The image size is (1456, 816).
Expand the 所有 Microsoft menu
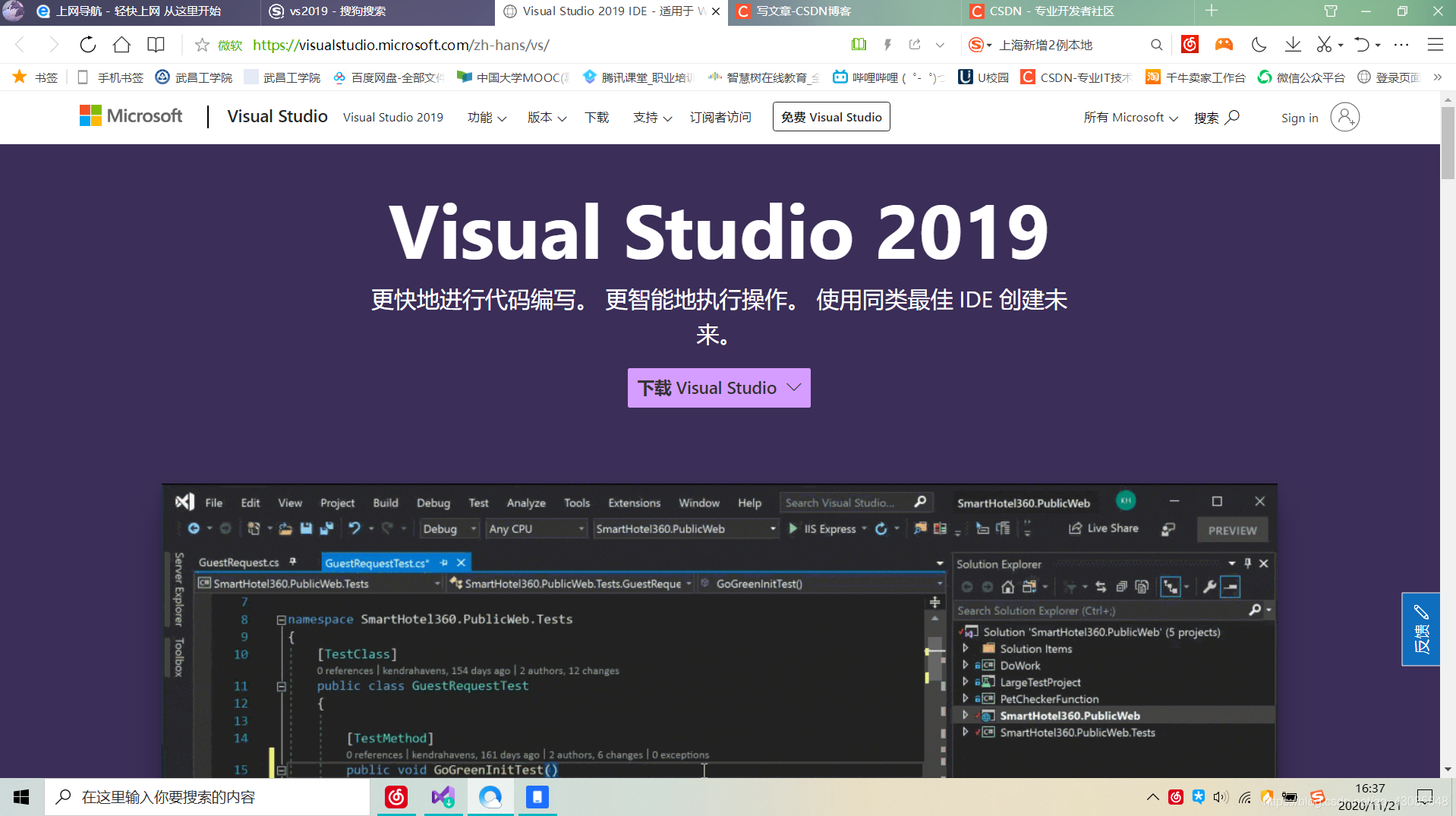point(1130,118)
